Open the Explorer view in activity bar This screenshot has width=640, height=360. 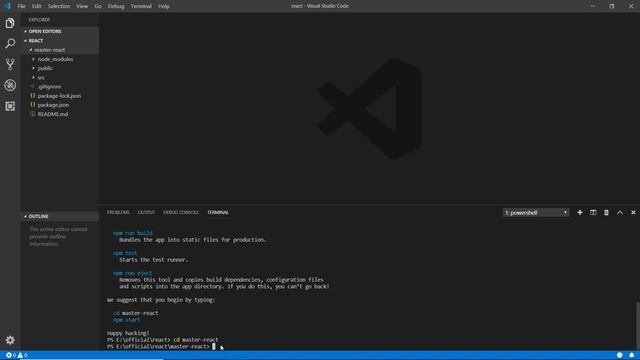[10, 23]
